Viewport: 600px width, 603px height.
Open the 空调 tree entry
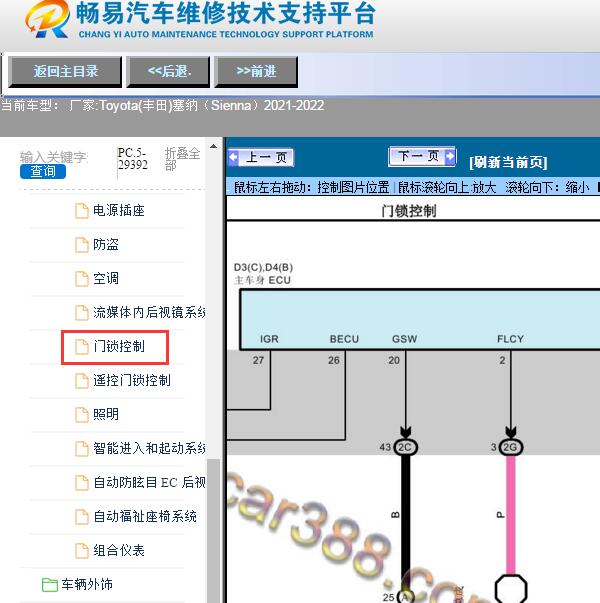(106, 278)
